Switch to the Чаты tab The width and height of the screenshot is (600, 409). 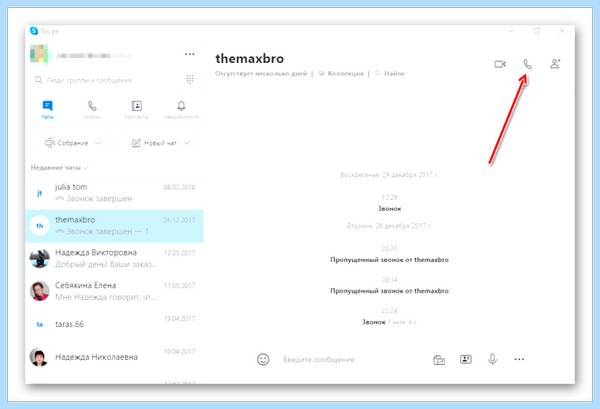click(47, 110)
